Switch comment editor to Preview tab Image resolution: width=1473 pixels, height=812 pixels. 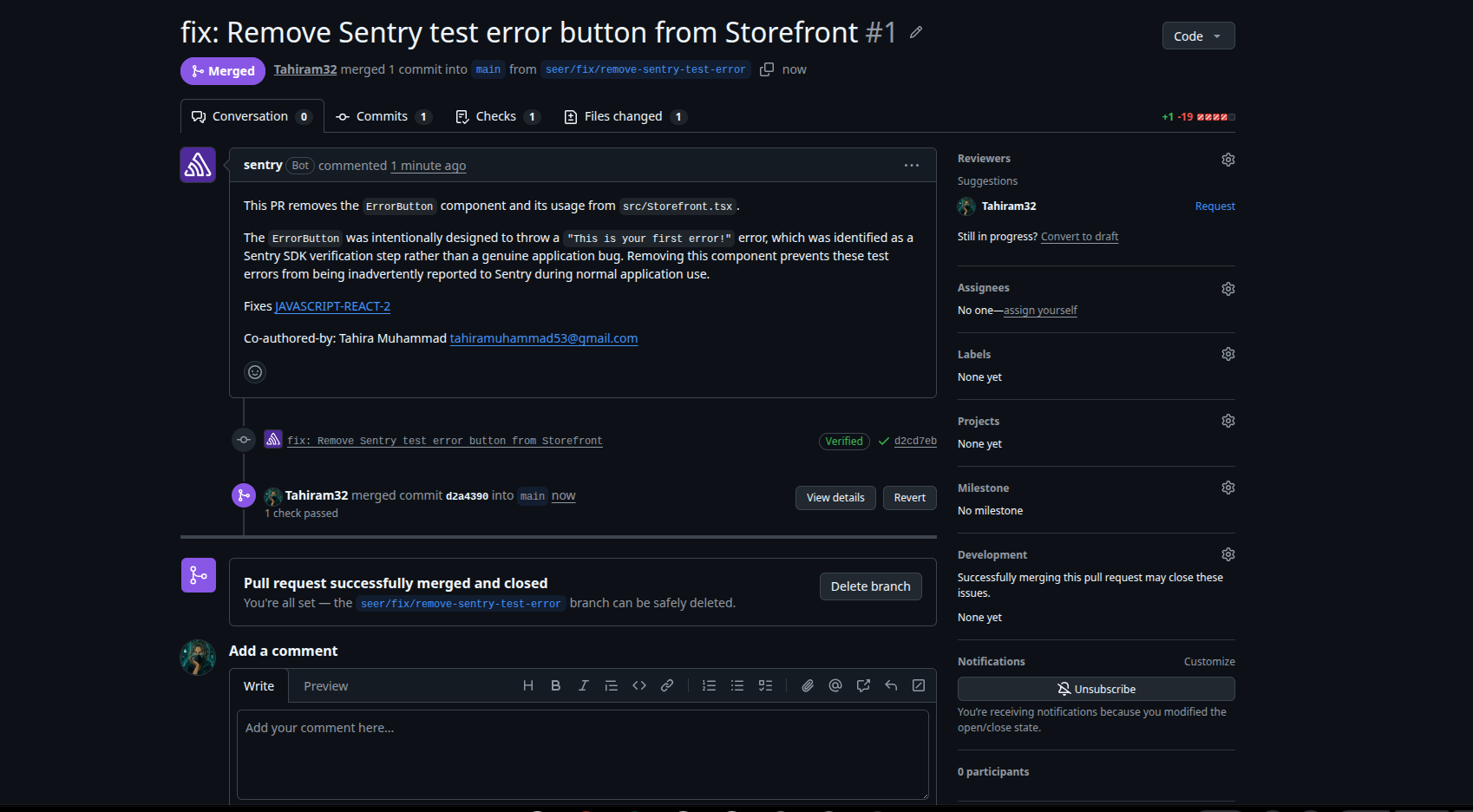tap(325, 686)
